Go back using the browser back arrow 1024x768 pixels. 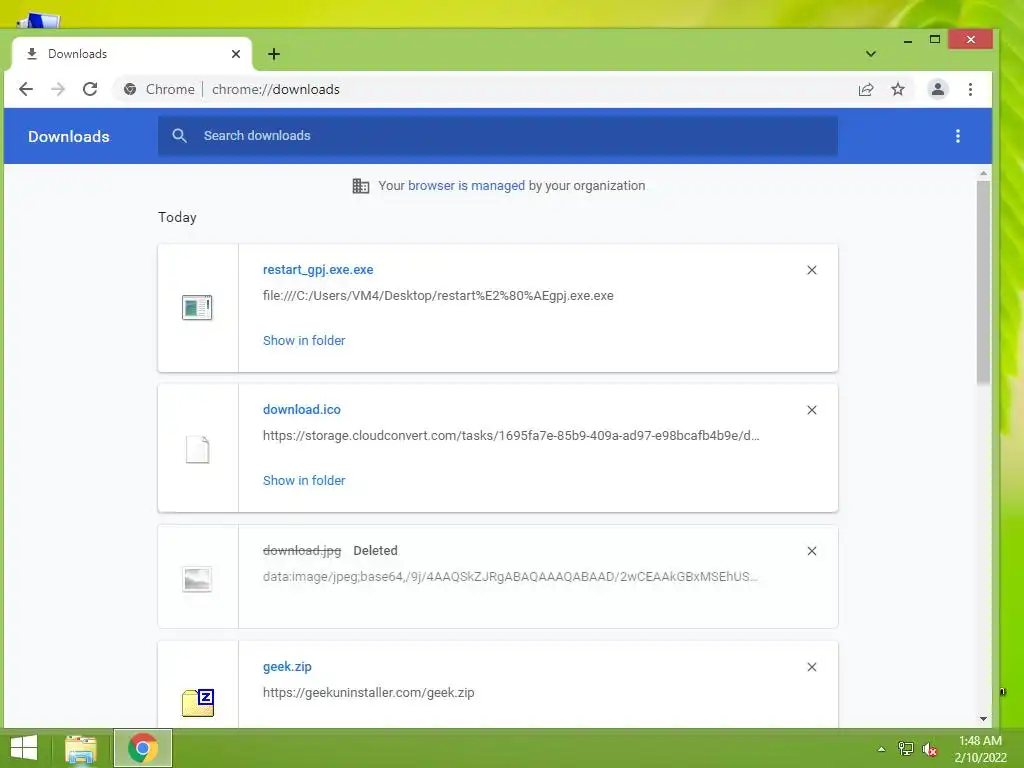coord(25,89)
